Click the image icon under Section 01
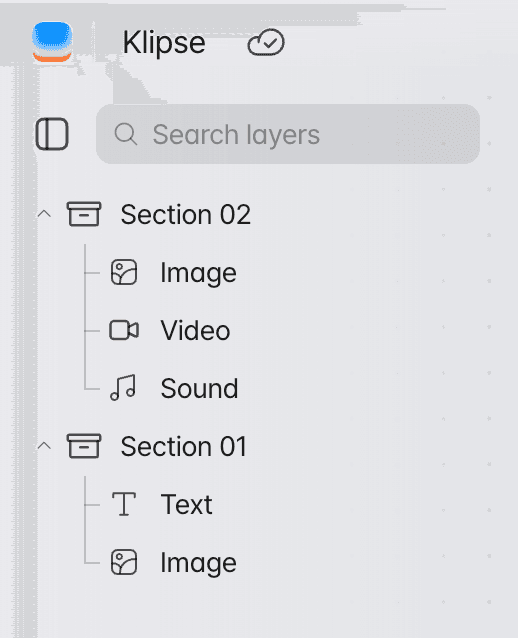The image size is (518, 638). click(x=124, y=562)
